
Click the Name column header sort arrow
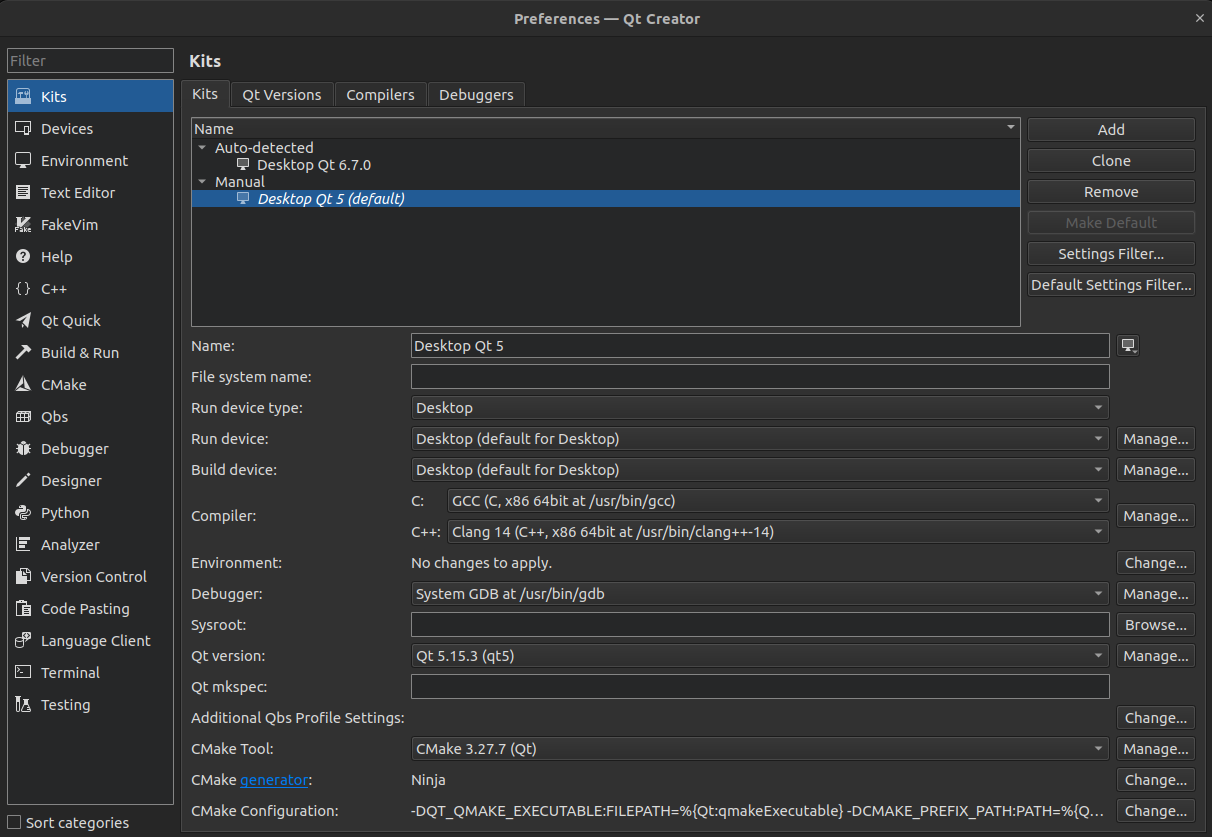pos(1011,128)
